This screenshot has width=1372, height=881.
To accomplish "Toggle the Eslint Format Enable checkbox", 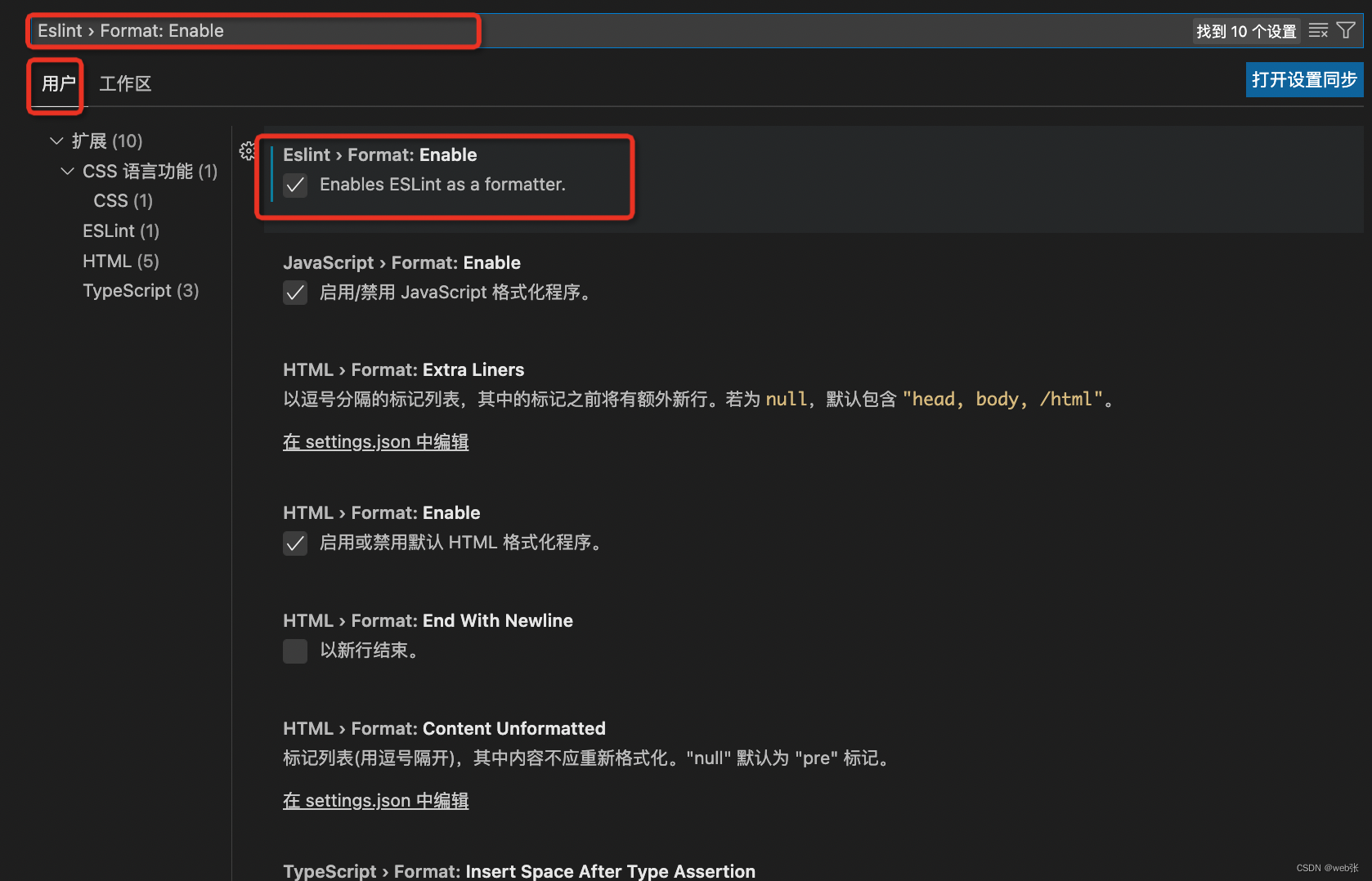I will tap(295, 186).
